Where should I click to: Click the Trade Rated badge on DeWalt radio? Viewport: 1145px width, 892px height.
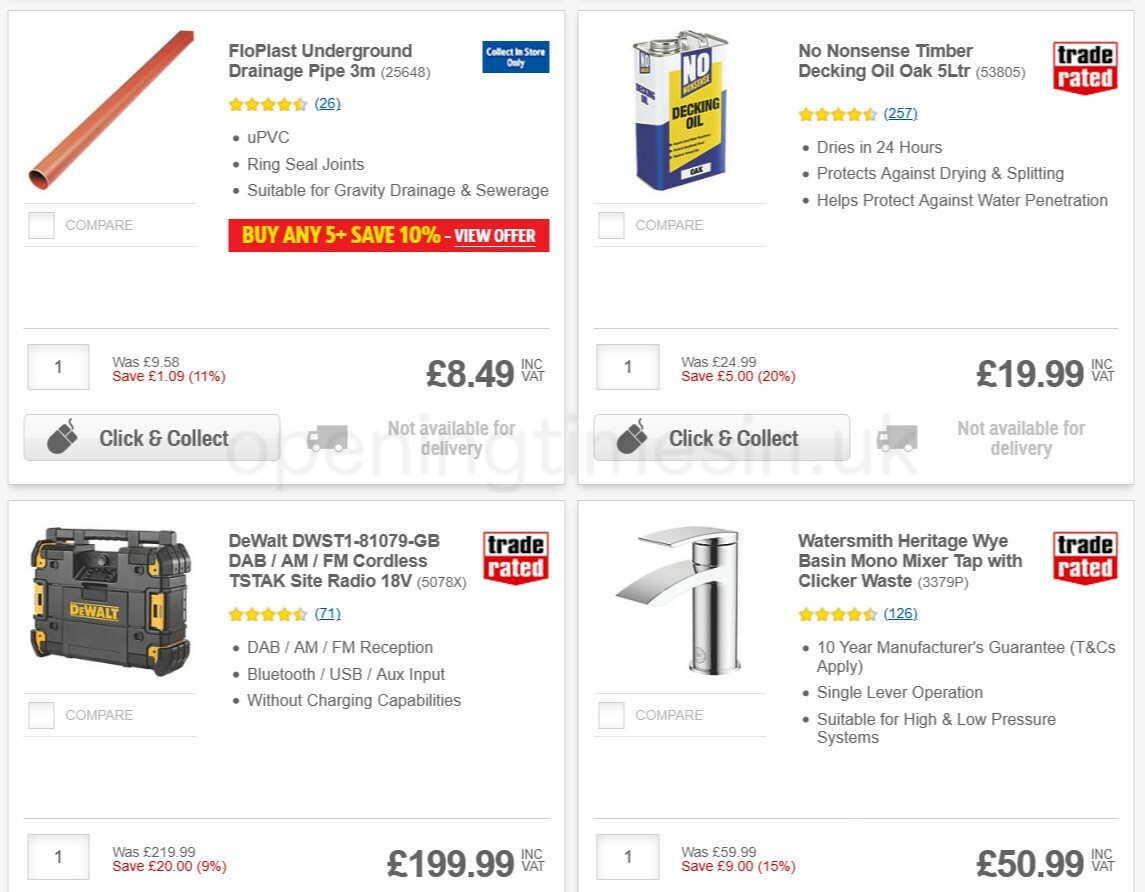(x=515, y=558)
